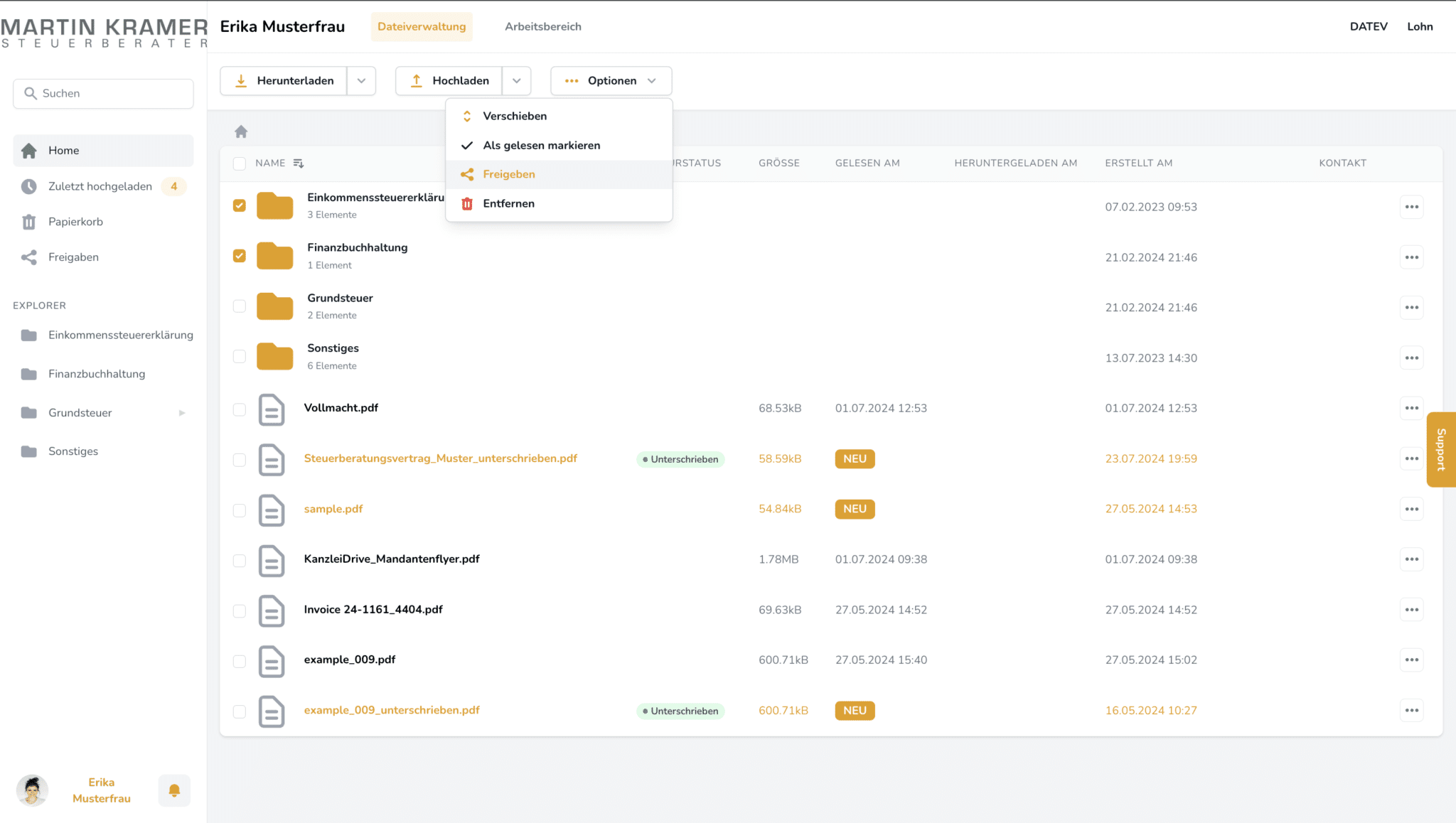The width and height of the screenshot is (1456, 823).
Task: Open the DATEV link in the header
Action: [x=1369, y=26]
